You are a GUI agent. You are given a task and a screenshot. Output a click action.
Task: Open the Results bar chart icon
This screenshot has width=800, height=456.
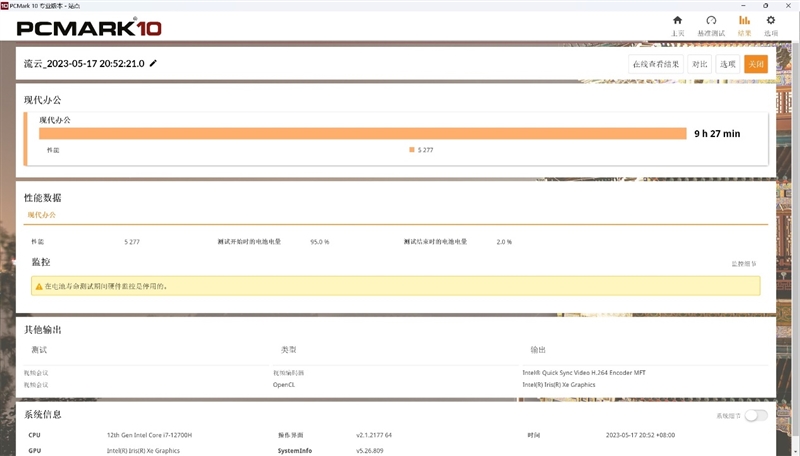click(744, 20)
